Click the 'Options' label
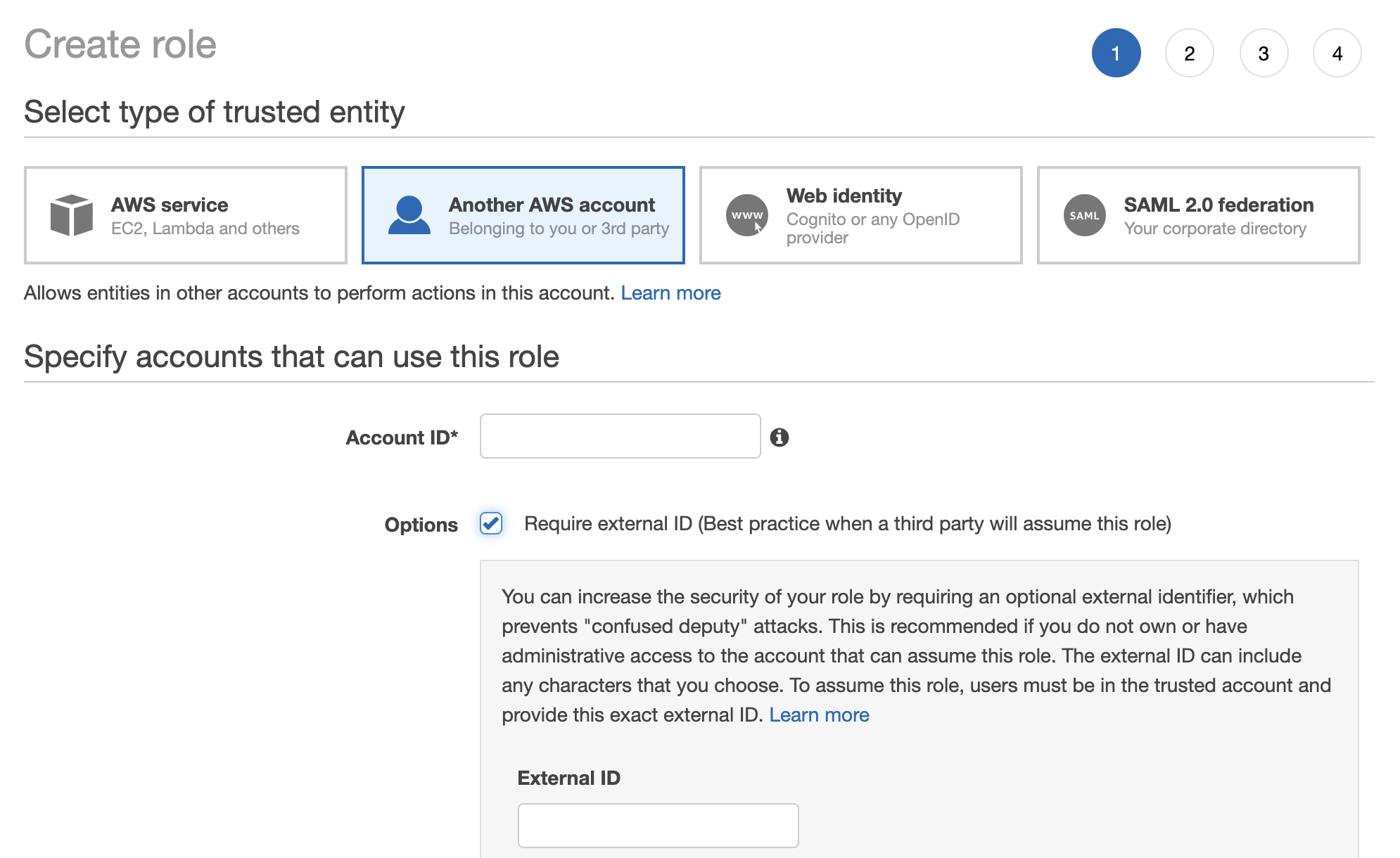 [421, 525]
